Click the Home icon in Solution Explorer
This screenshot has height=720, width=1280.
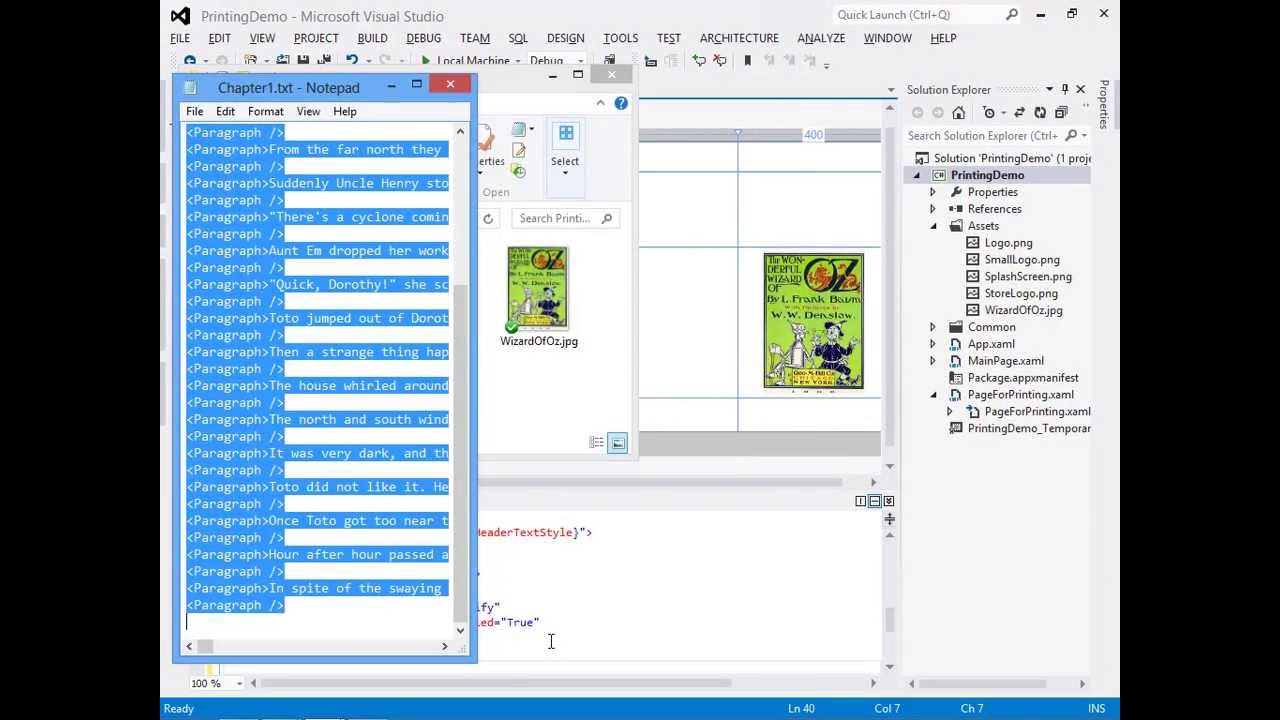click(x=958, y=112)
